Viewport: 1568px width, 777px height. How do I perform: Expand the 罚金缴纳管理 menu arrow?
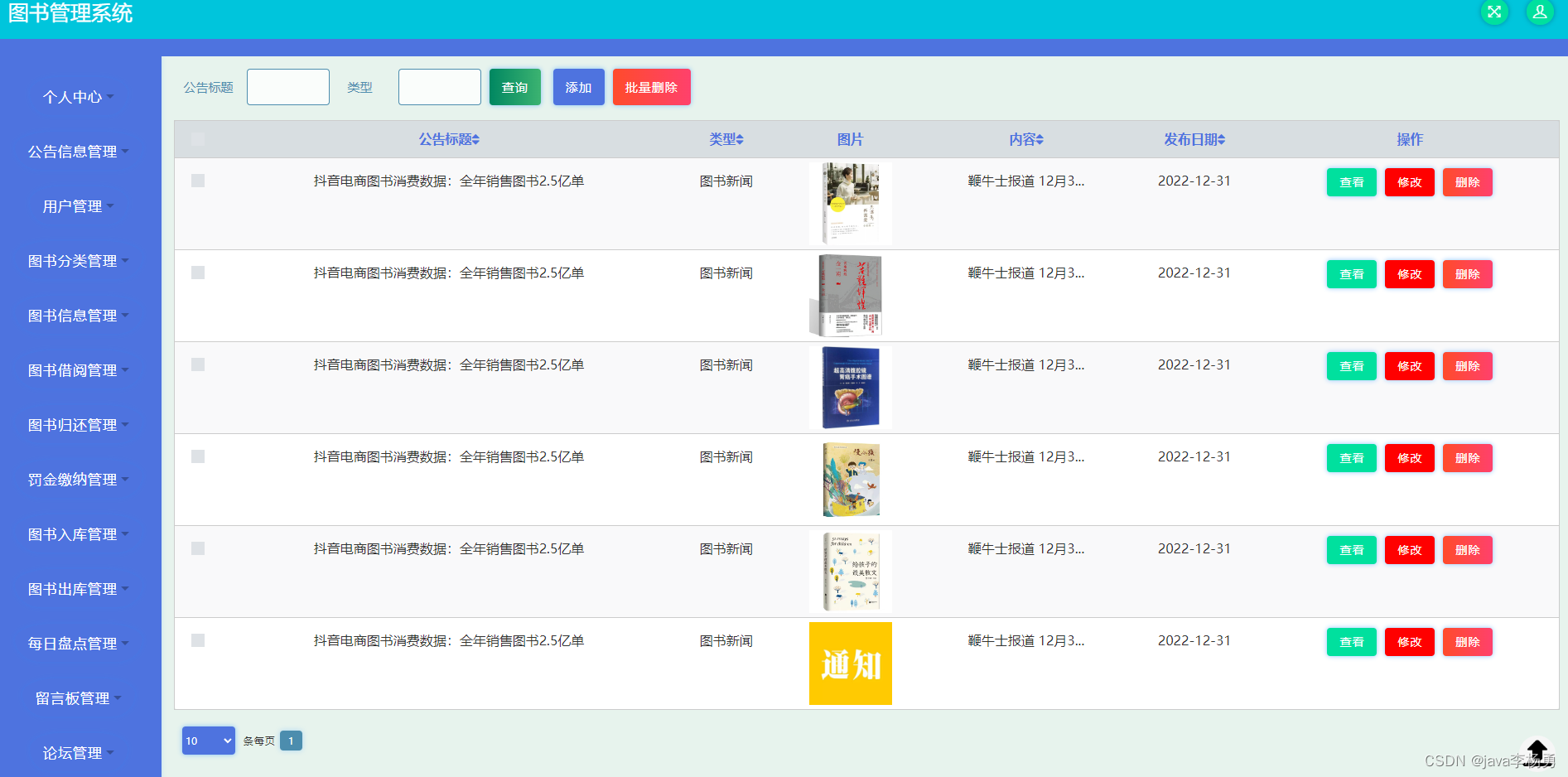tap(125, 479)
